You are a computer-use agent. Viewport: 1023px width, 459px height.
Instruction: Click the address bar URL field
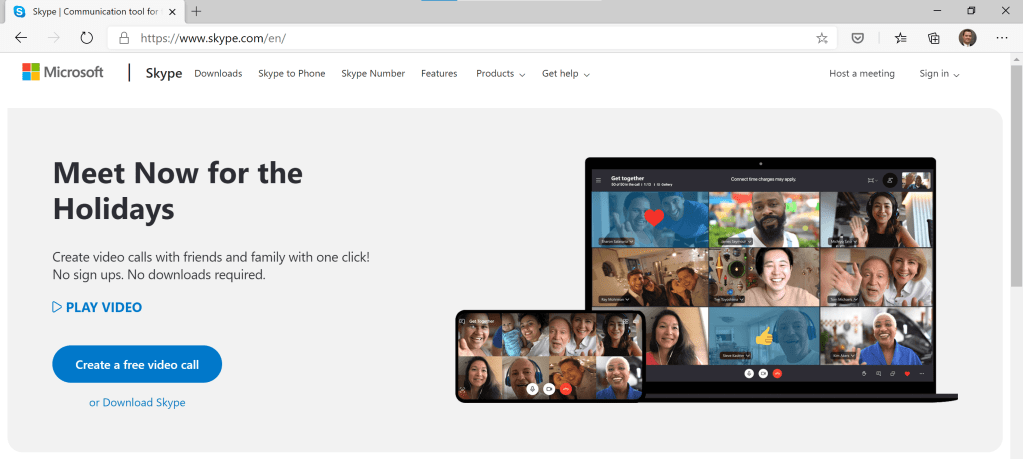(x=450, y=38)
